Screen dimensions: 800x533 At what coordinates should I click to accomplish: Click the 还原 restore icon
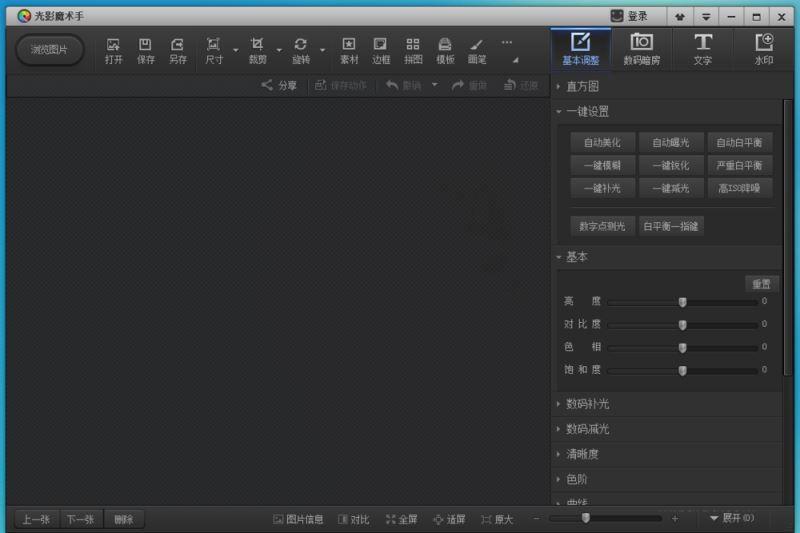coord(520,85)
